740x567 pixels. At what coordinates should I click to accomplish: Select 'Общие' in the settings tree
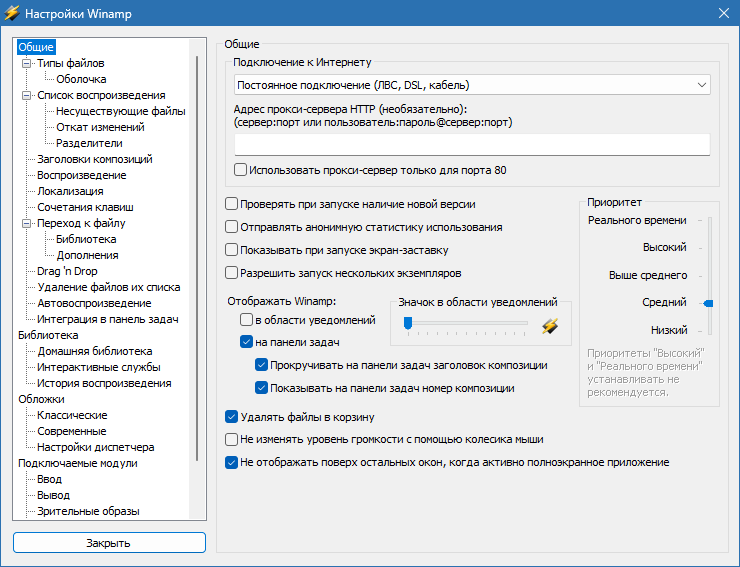tap(36, 47)
